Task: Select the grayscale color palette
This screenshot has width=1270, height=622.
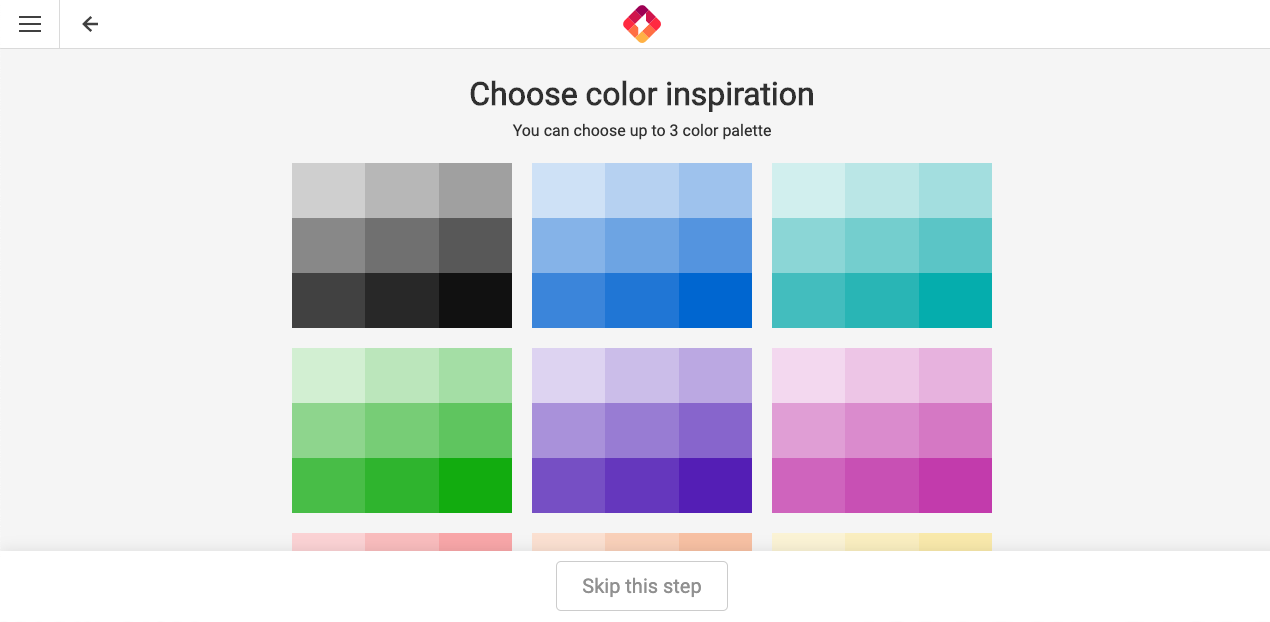Action: [x=401, y=245]
